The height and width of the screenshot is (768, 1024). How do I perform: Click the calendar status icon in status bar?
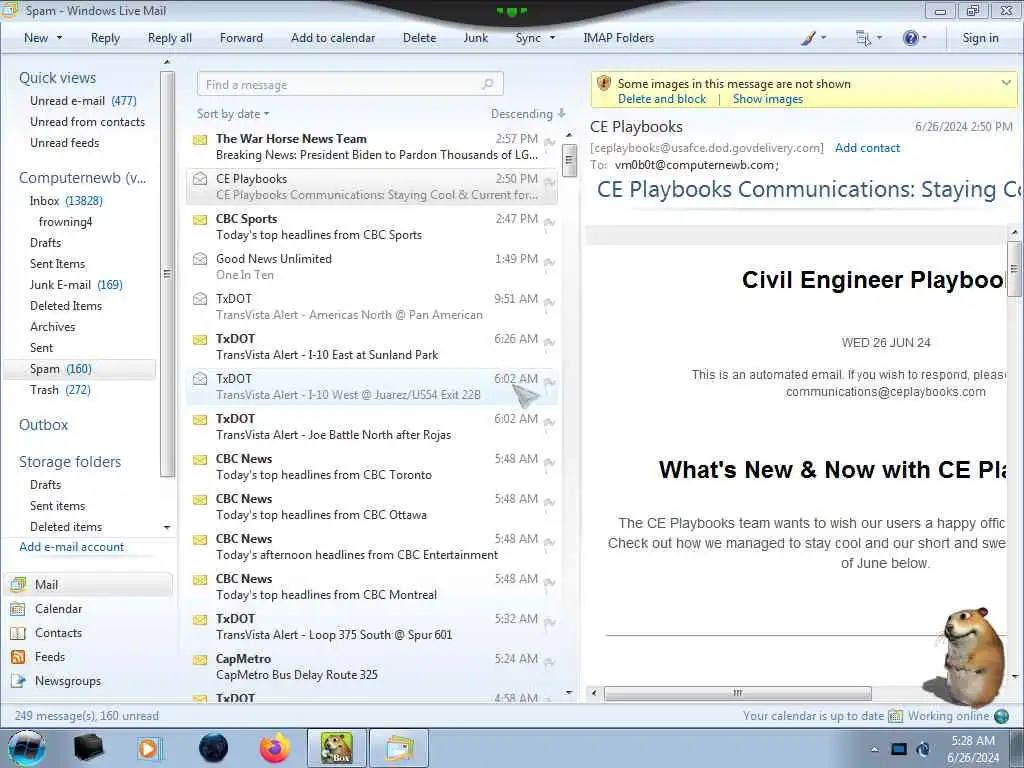click(895, 716)
